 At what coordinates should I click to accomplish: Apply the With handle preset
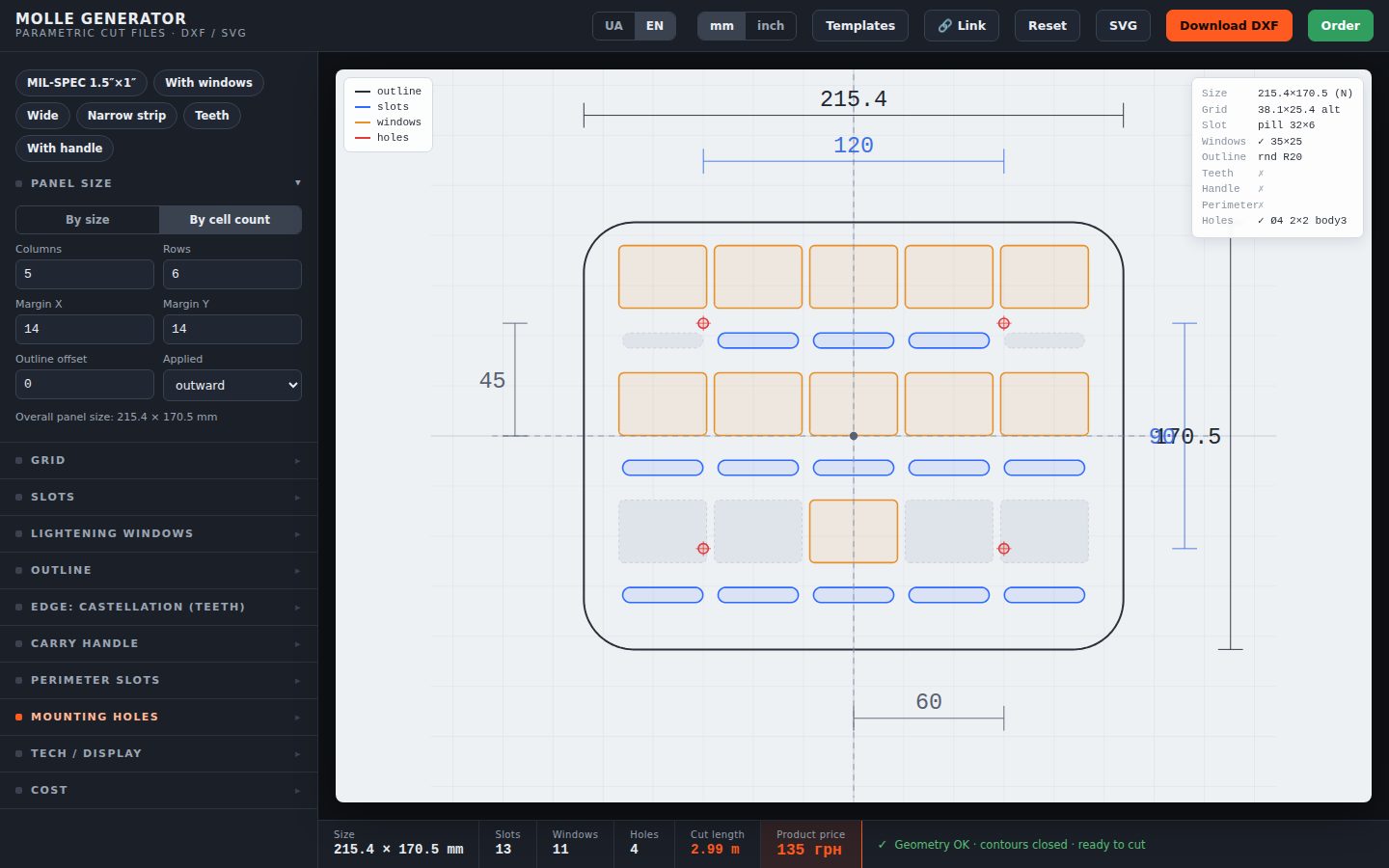tap(65, 149)
